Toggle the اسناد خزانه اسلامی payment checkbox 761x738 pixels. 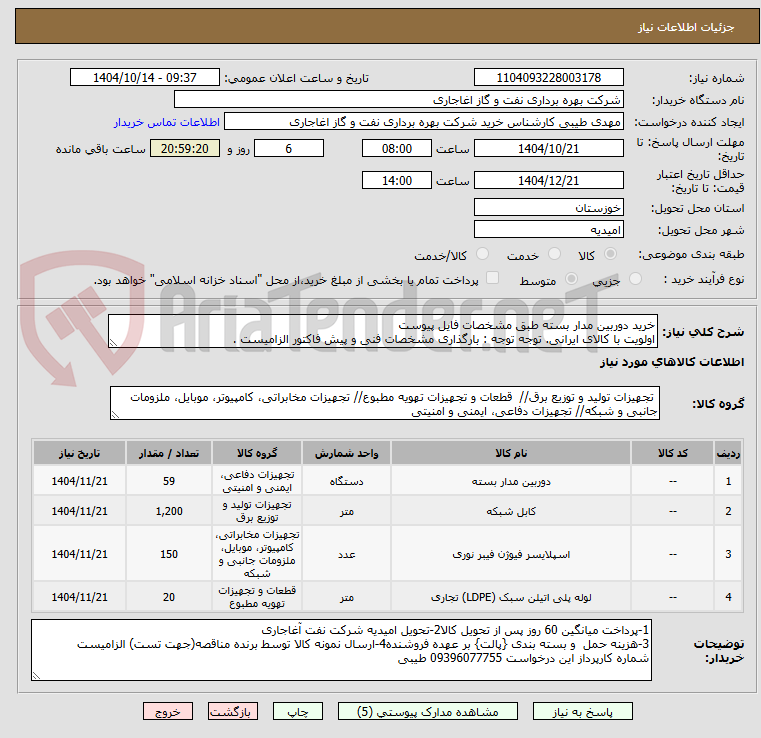(493, 278)
